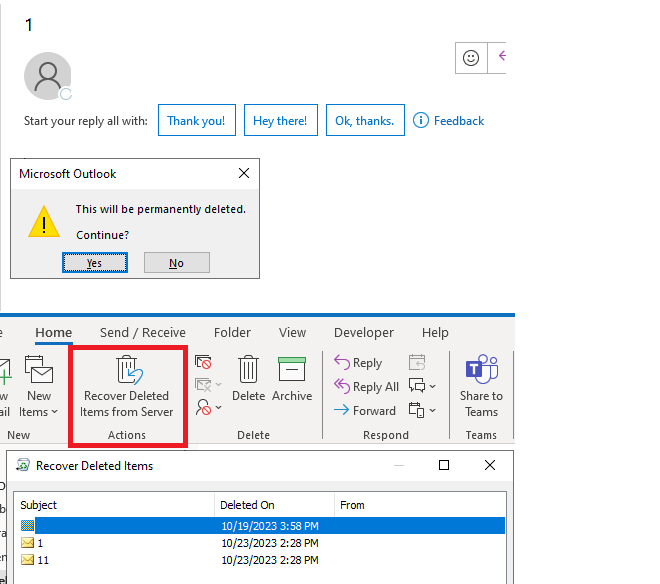
Task: Click the Forward arrow icon
Action: (341, 410)
